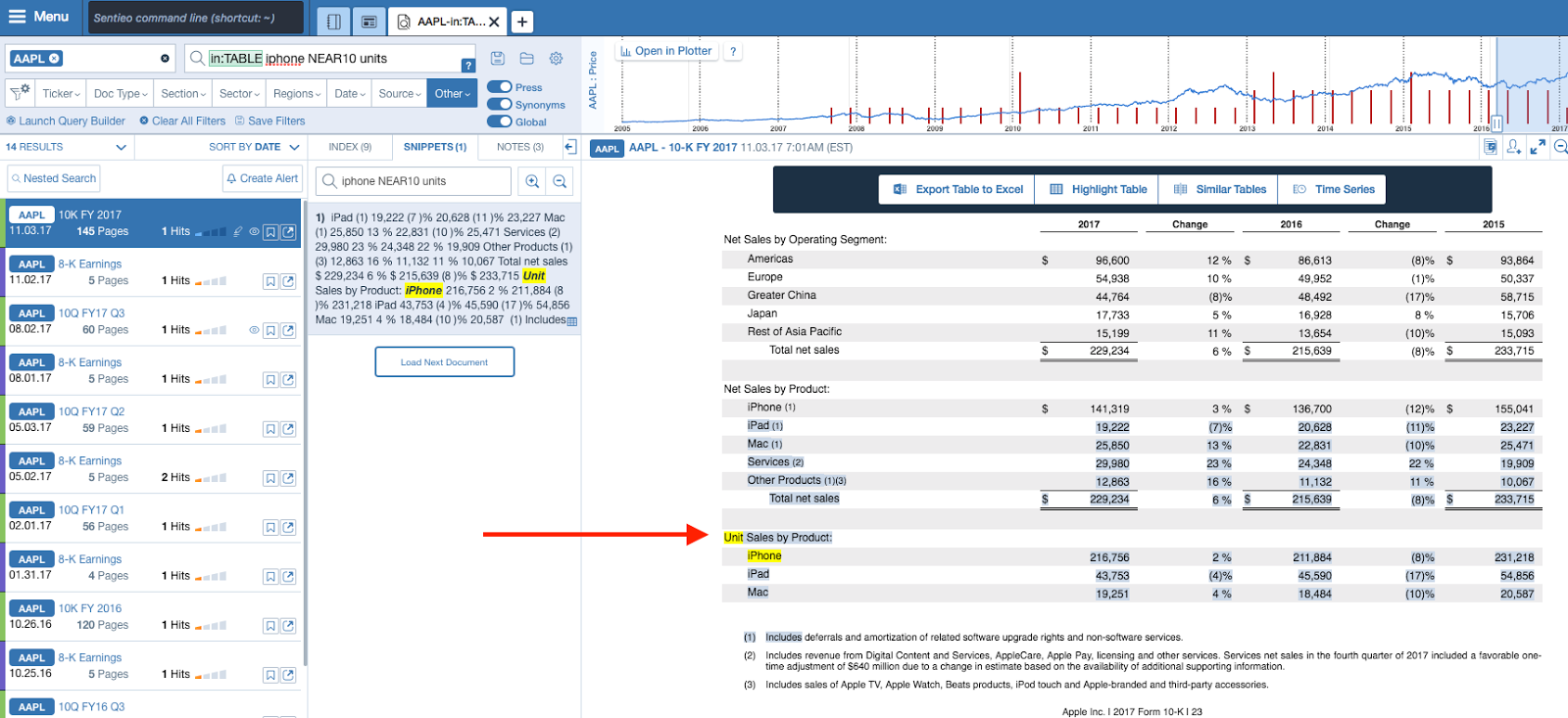Save the search using the floppy icon
This screenshot has height=718, width=1568.
pos(497,59)
